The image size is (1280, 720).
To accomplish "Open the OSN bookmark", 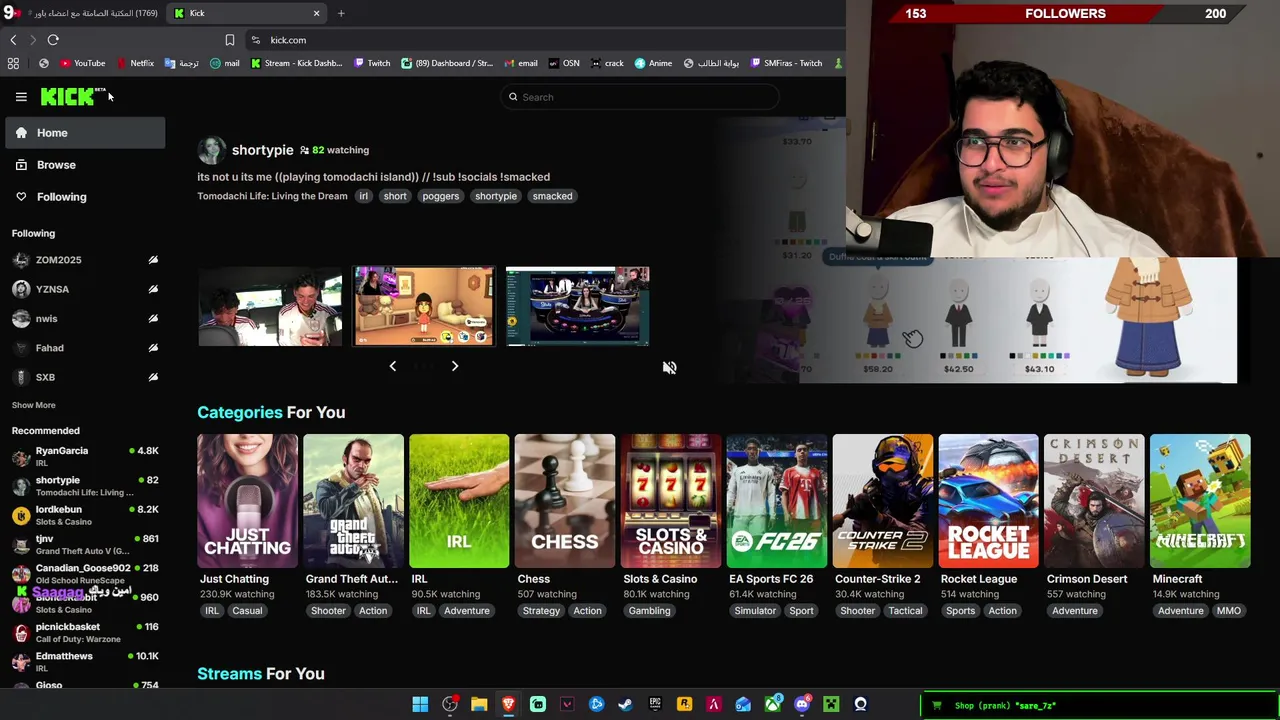I will pyautogui.click(x=564, y=63).
